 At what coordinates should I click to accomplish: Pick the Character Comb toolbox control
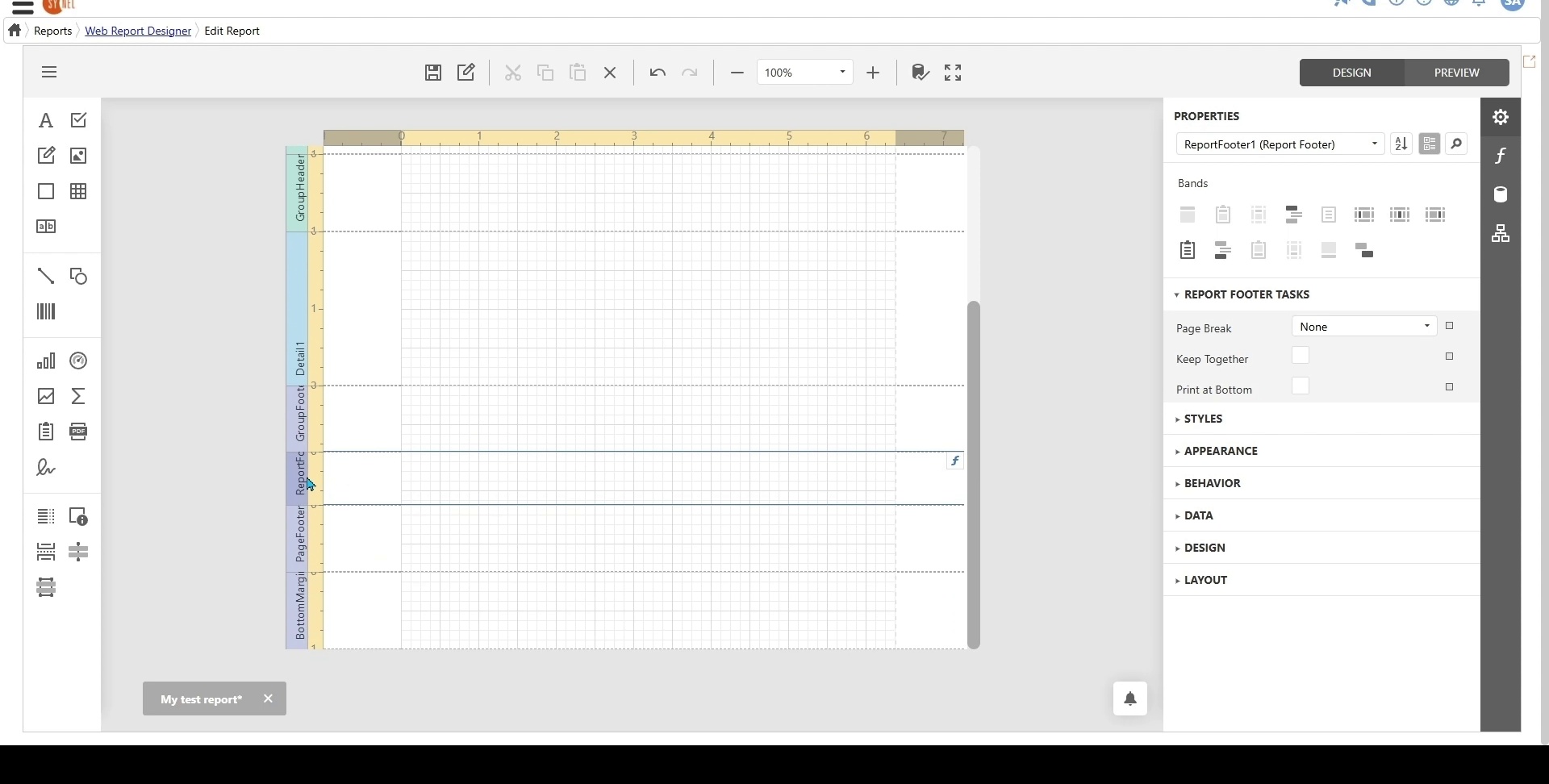tap(46, 227)
